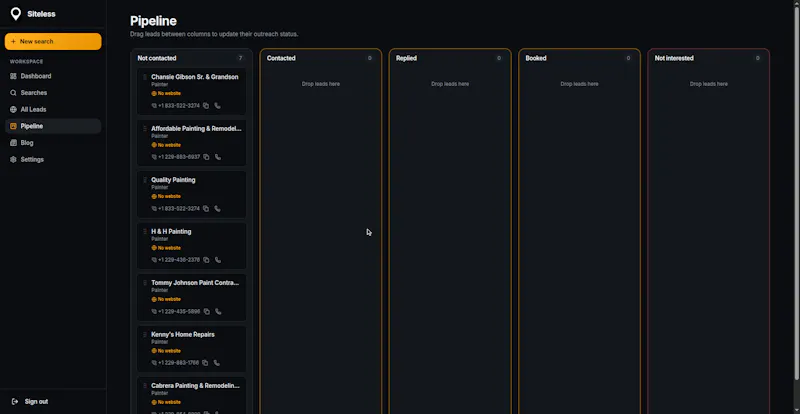Click the No website badge on H & H Painting
The image size is (800, 414).
[166, 248]
